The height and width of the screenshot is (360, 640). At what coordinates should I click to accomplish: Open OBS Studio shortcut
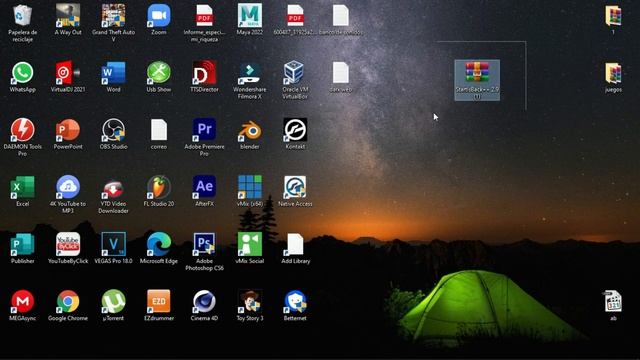click(x=113, y=130)
